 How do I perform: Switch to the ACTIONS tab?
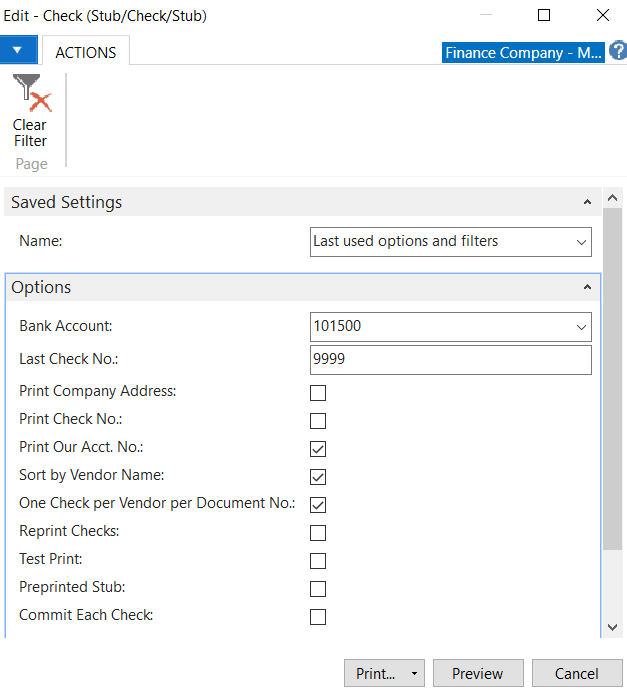[85, 52]
